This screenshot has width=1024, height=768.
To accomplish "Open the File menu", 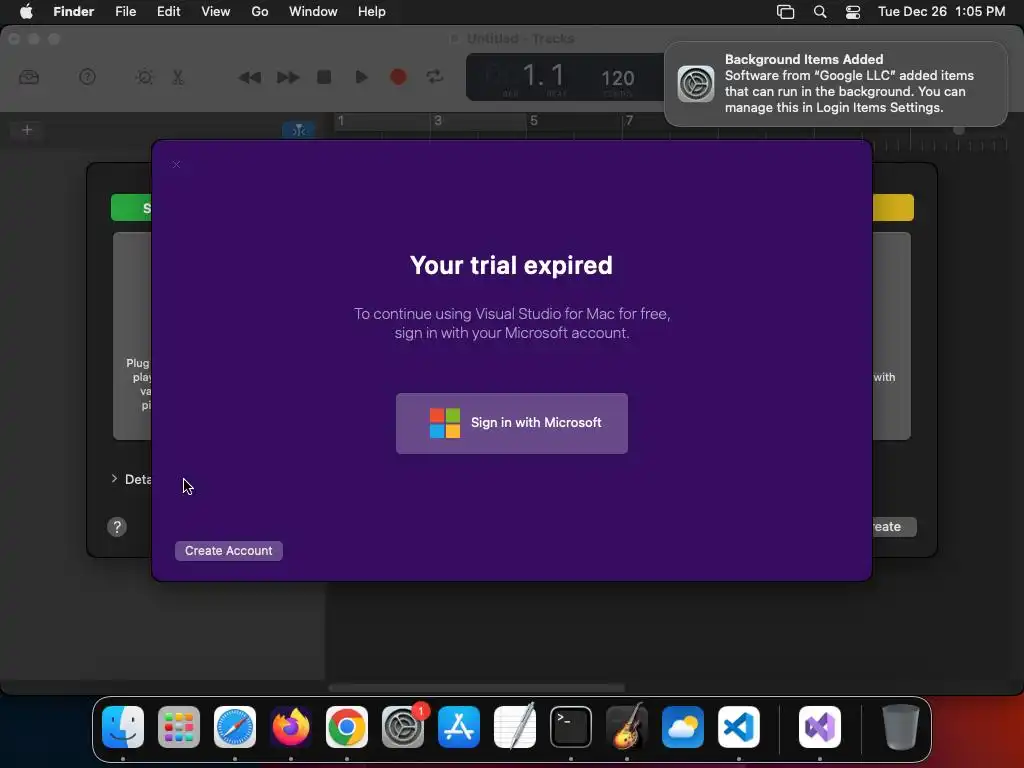I will [125, 12].
